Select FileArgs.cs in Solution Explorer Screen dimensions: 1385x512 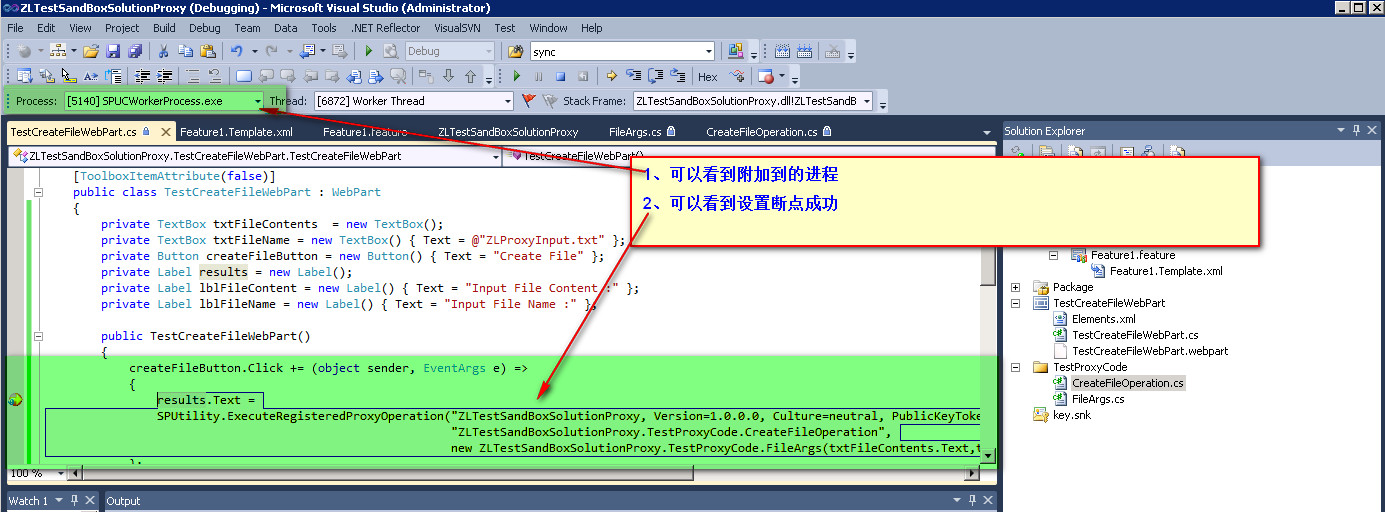pyautogui.click(x=1098, y=399)
